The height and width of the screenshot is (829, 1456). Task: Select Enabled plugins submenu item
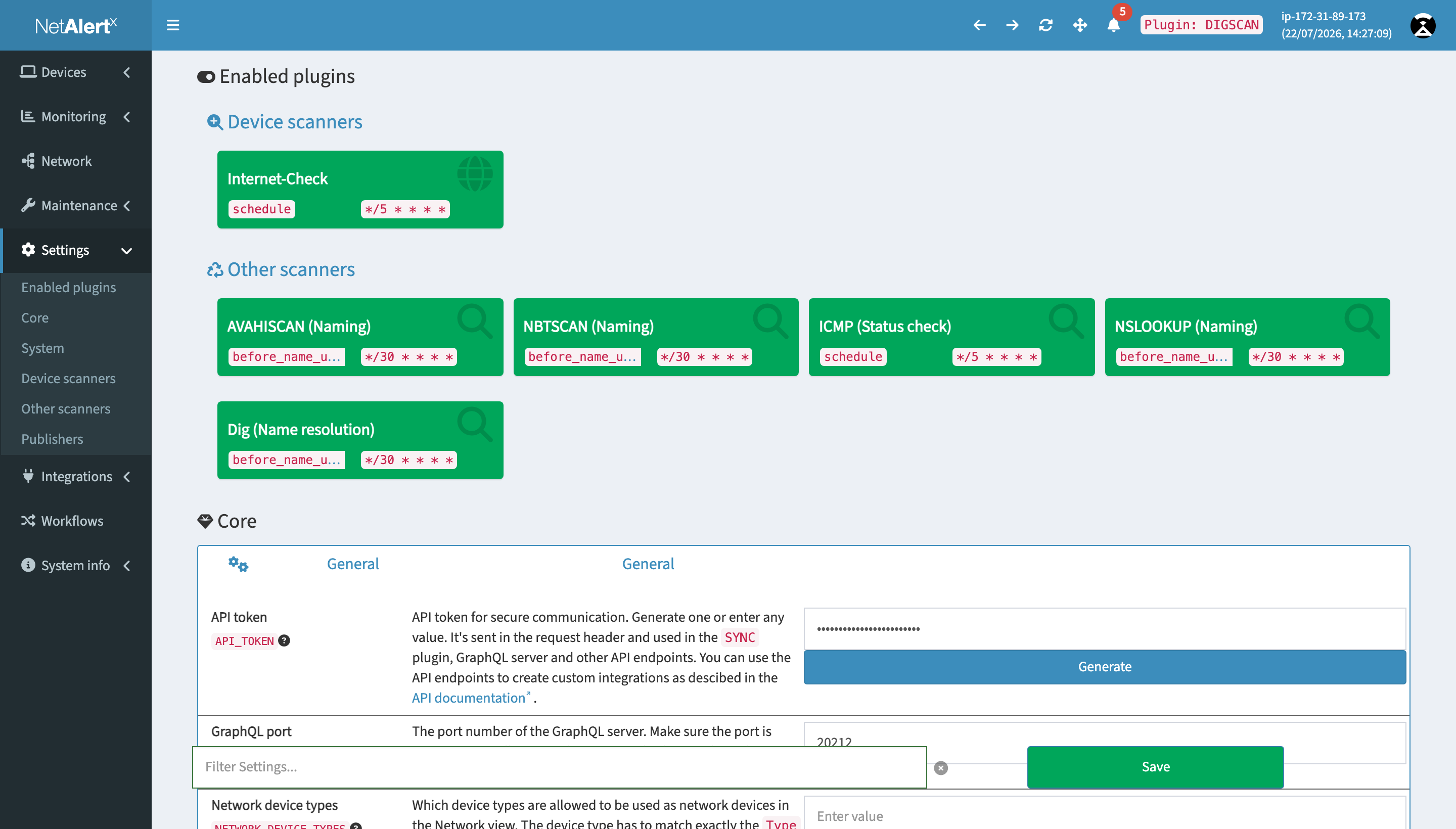click(68, 288)
